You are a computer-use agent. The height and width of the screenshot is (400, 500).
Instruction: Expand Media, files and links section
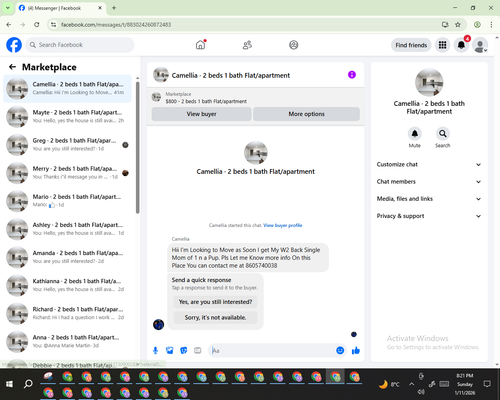429,199
